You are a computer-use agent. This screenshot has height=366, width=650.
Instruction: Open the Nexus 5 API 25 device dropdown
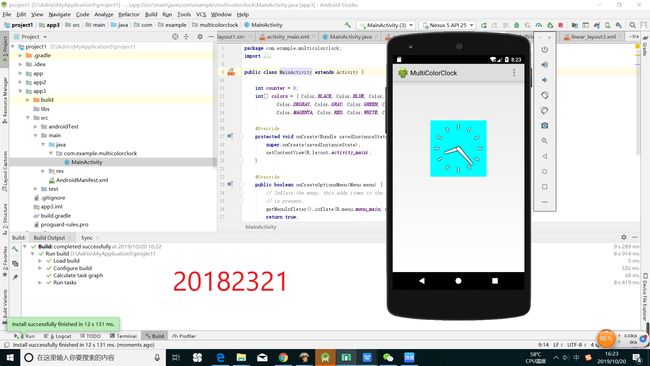[x=448, y=25]
